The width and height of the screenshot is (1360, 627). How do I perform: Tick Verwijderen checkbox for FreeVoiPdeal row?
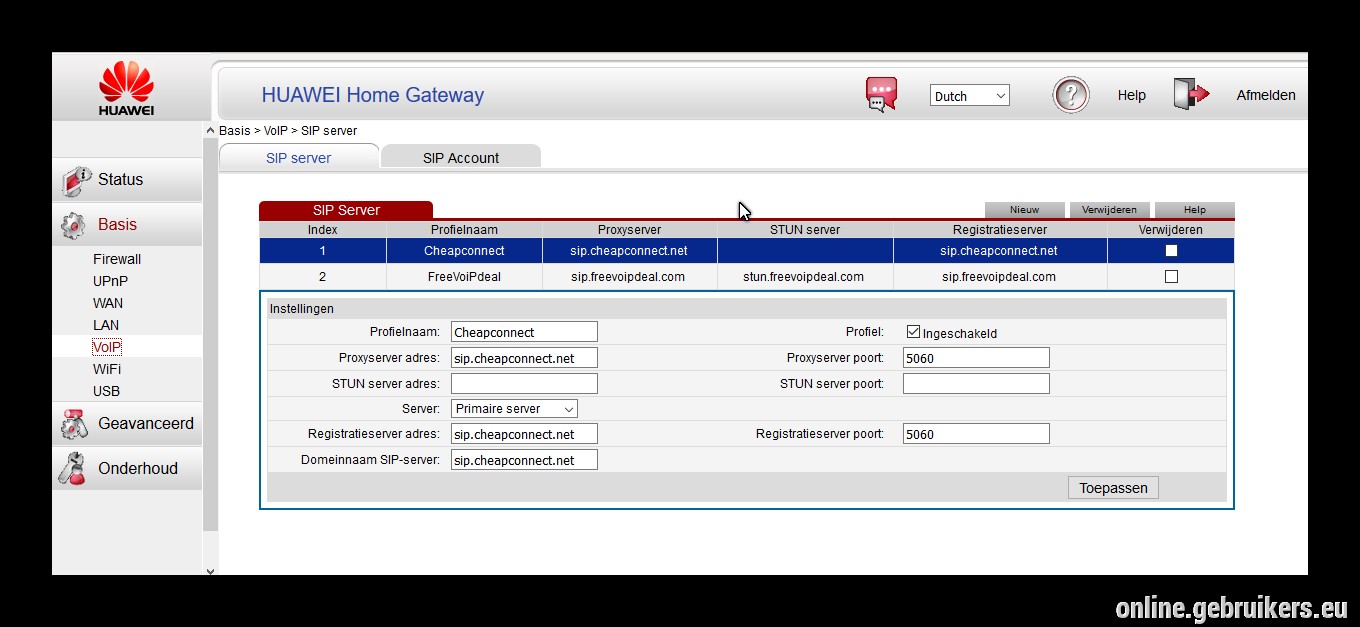pyautogui.click(x=1171, y=277)
